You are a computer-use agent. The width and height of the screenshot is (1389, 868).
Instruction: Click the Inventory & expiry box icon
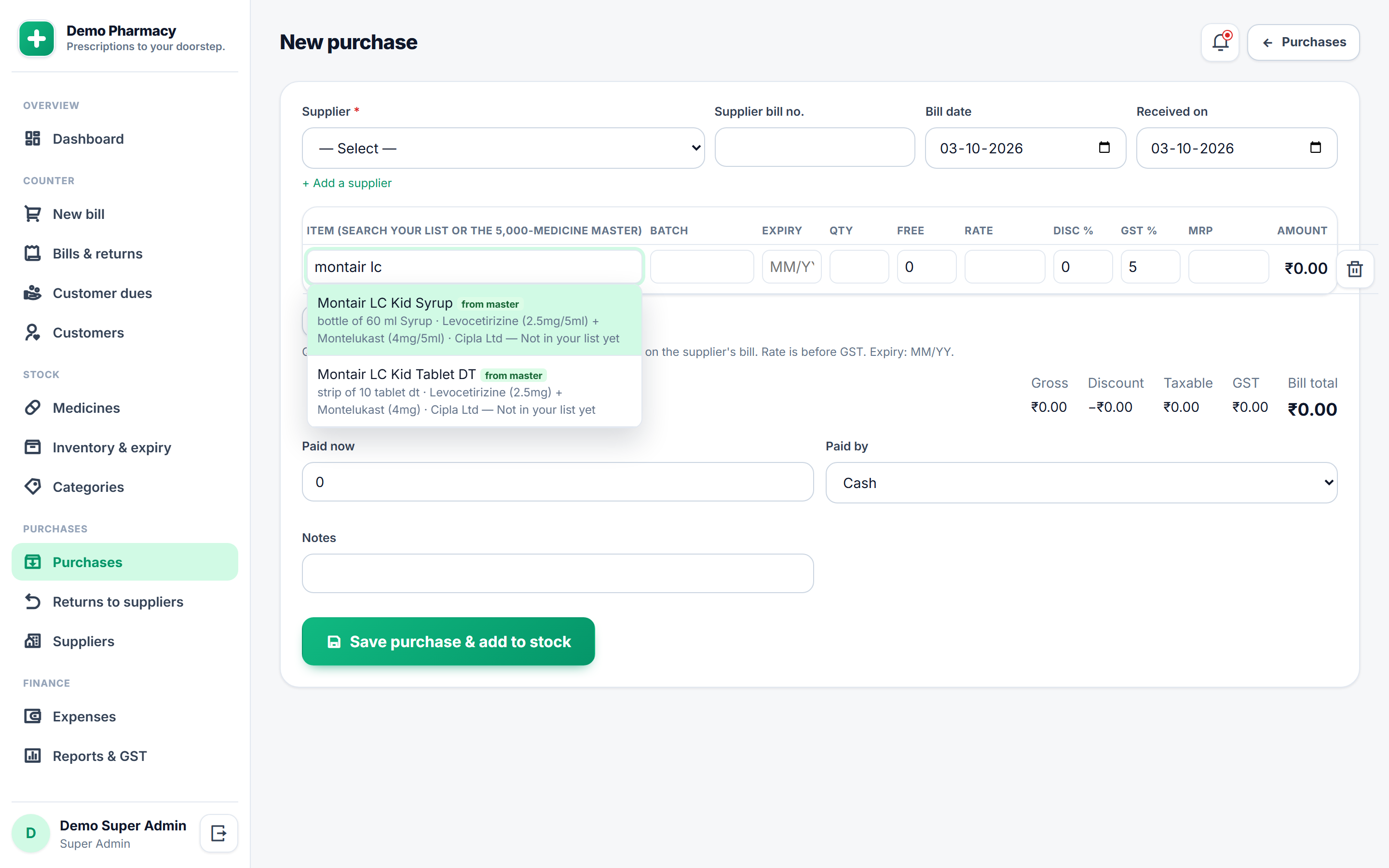pos(33,447)
